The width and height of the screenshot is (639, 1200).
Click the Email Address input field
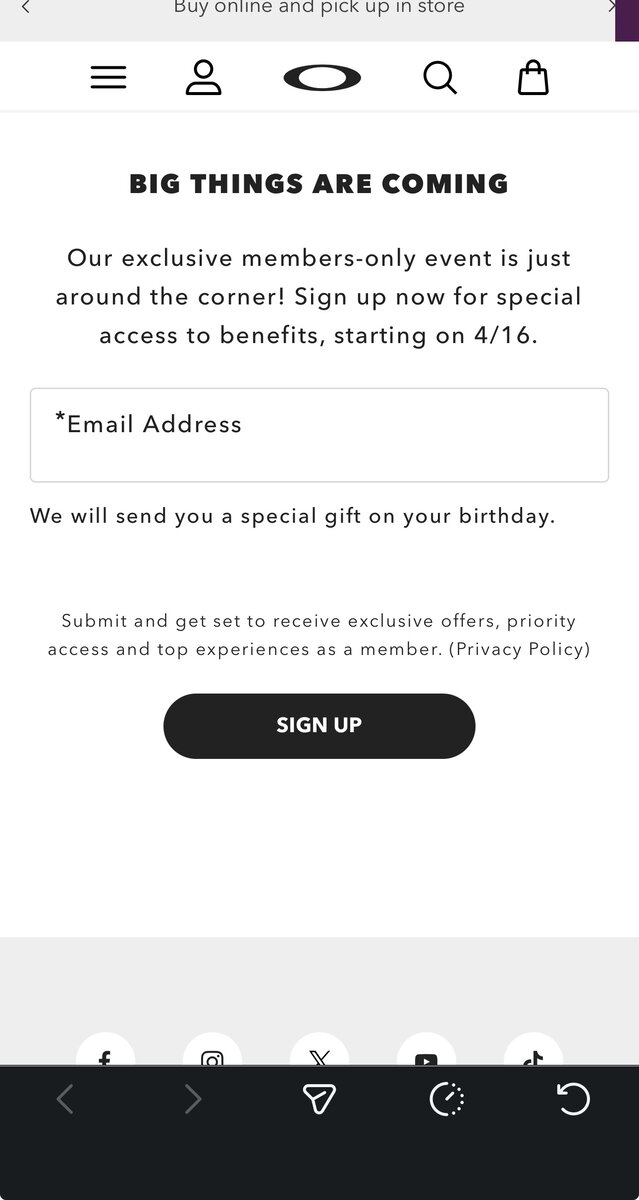(x=319, y=435)
